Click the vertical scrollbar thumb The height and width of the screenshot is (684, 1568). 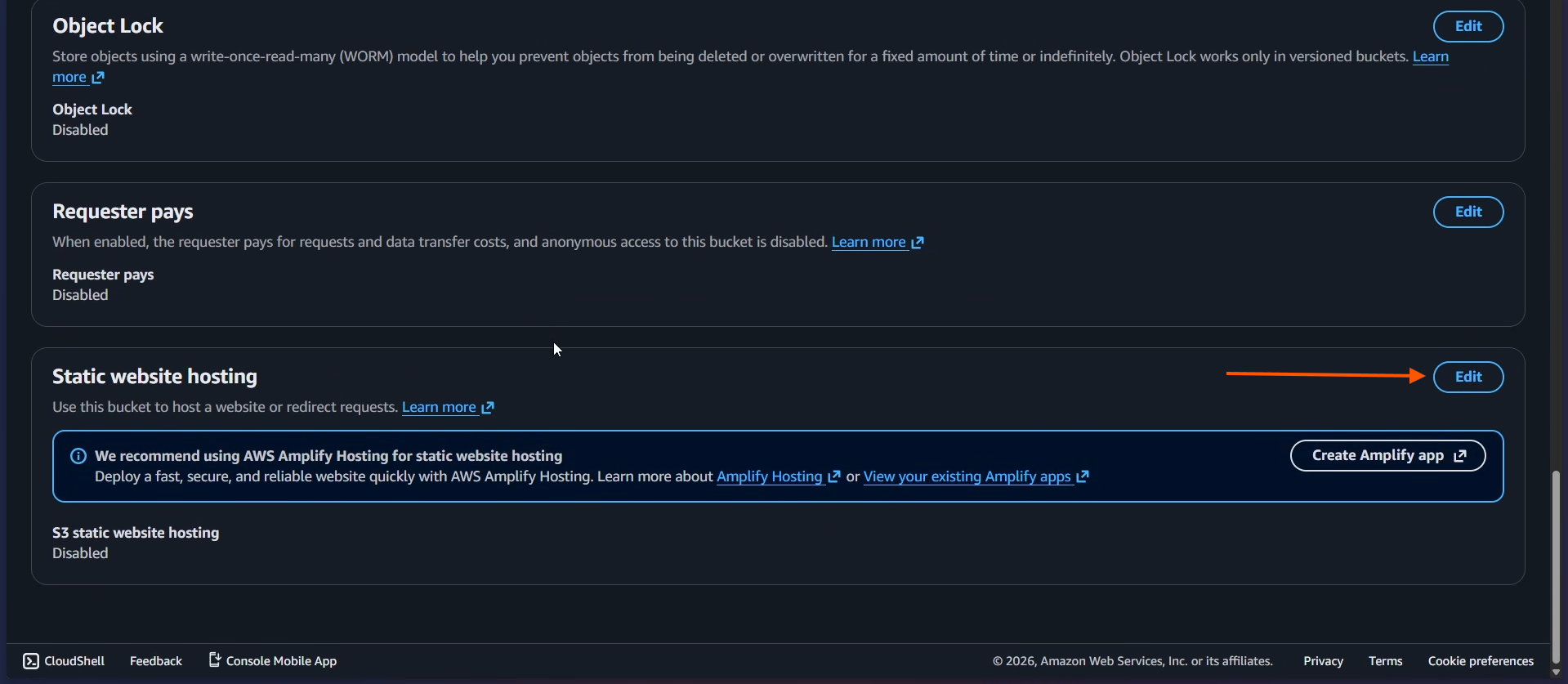pyautogui.click(x=1556, y=564)
